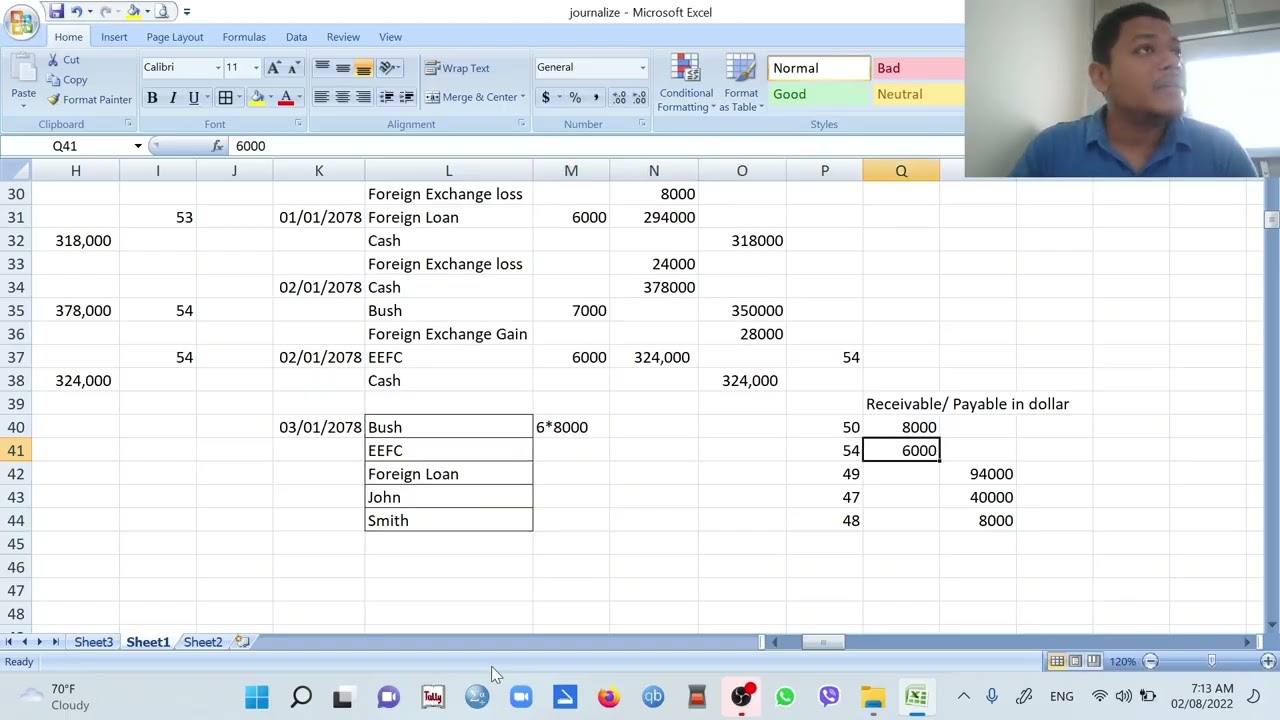Image resolution: width=1280 pixels, height=720 pixels.
Task: Align text to the right
Action: pos(363,97)
